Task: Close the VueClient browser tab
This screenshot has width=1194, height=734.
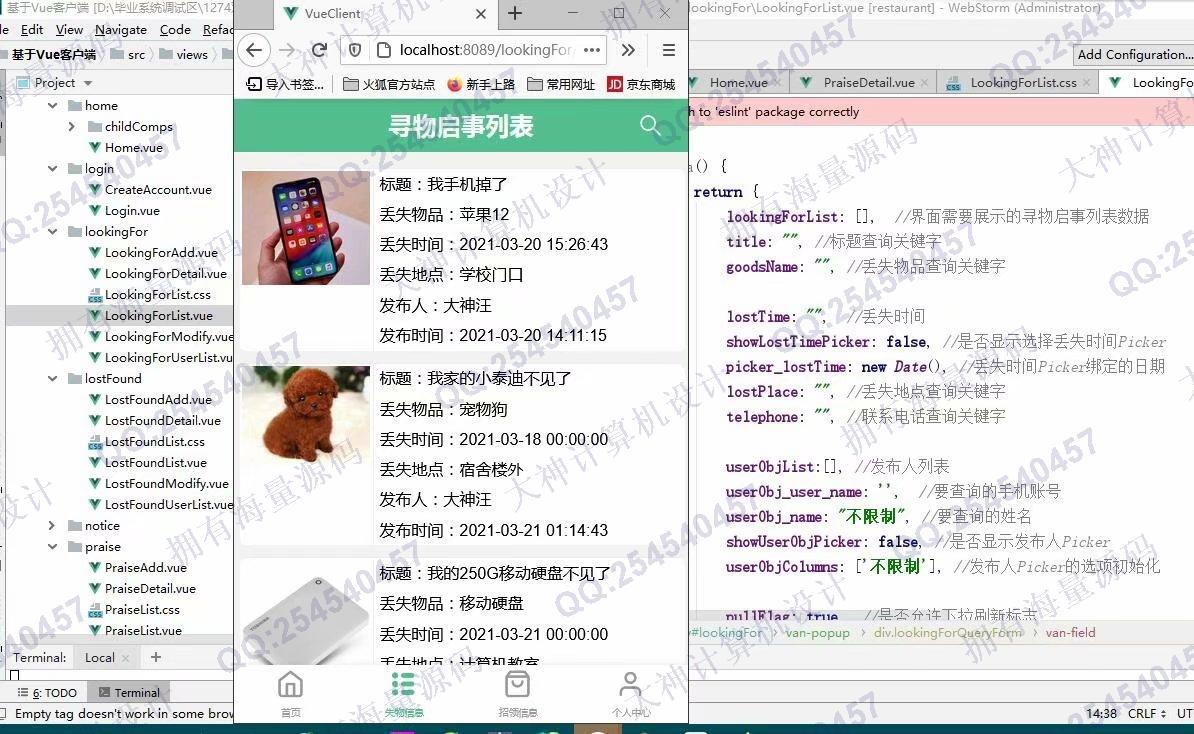Action: (x=480, y=14)
